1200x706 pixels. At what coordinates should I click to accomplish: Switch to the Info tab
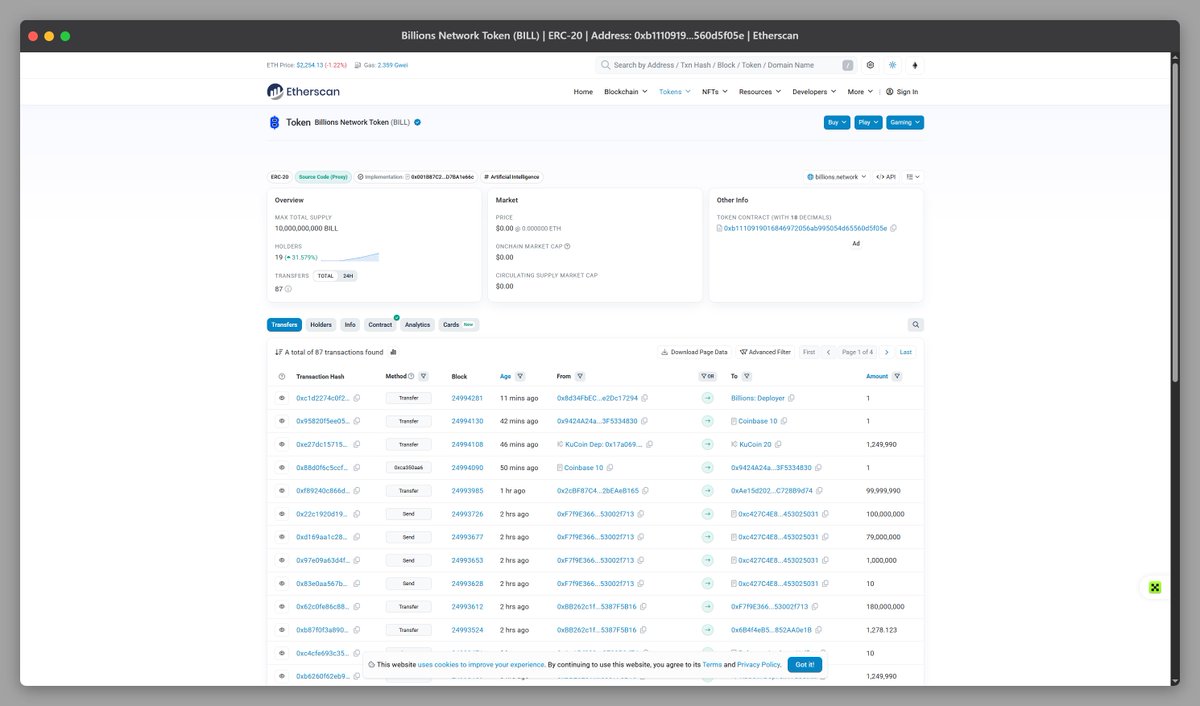point(350,325)
